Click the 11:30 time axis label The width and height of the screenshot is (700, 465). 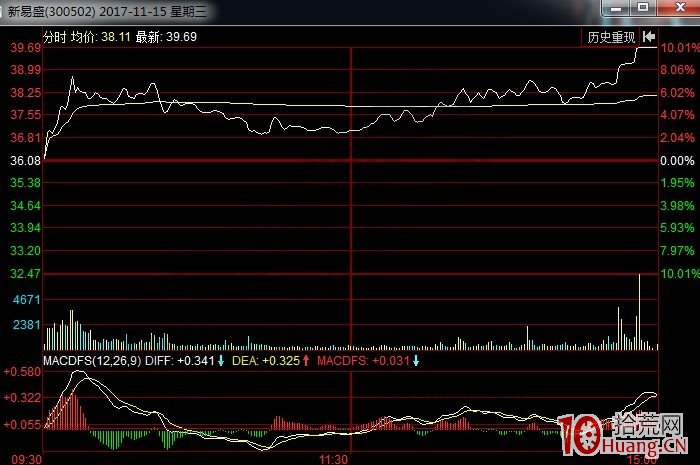click(x=333, y=459)
